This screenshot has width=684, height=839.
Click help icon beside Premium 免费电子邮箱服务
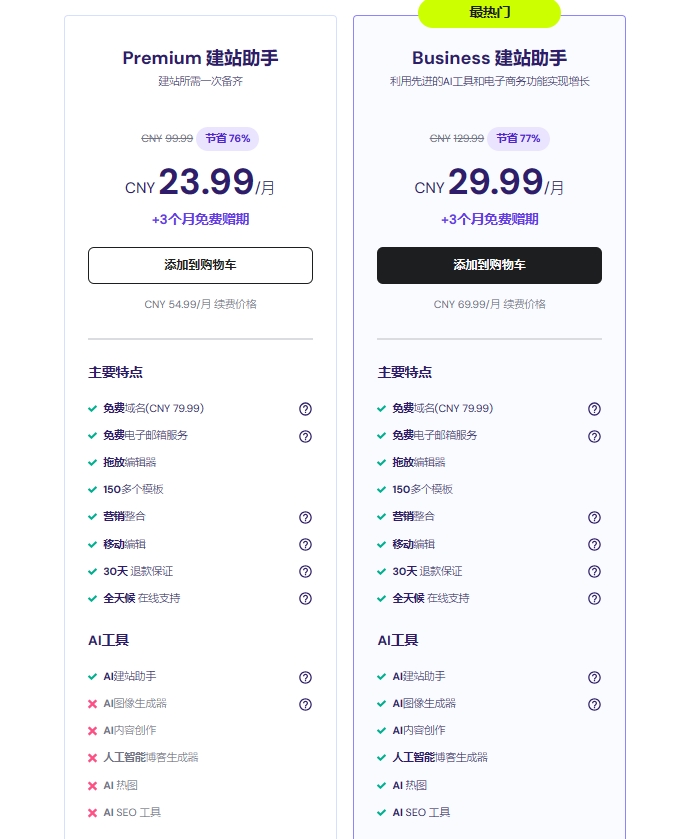[305, 436]
